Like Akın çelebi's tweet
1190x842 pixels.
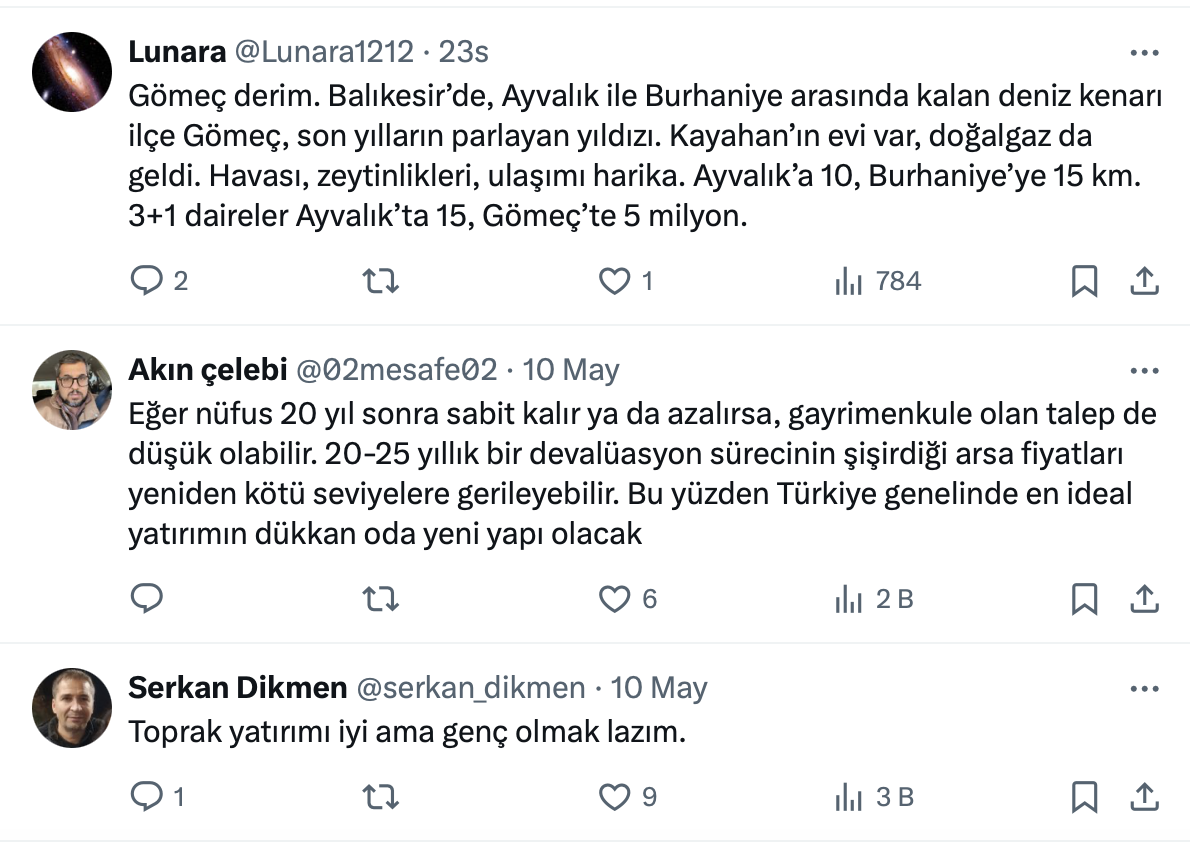[614, 599]
